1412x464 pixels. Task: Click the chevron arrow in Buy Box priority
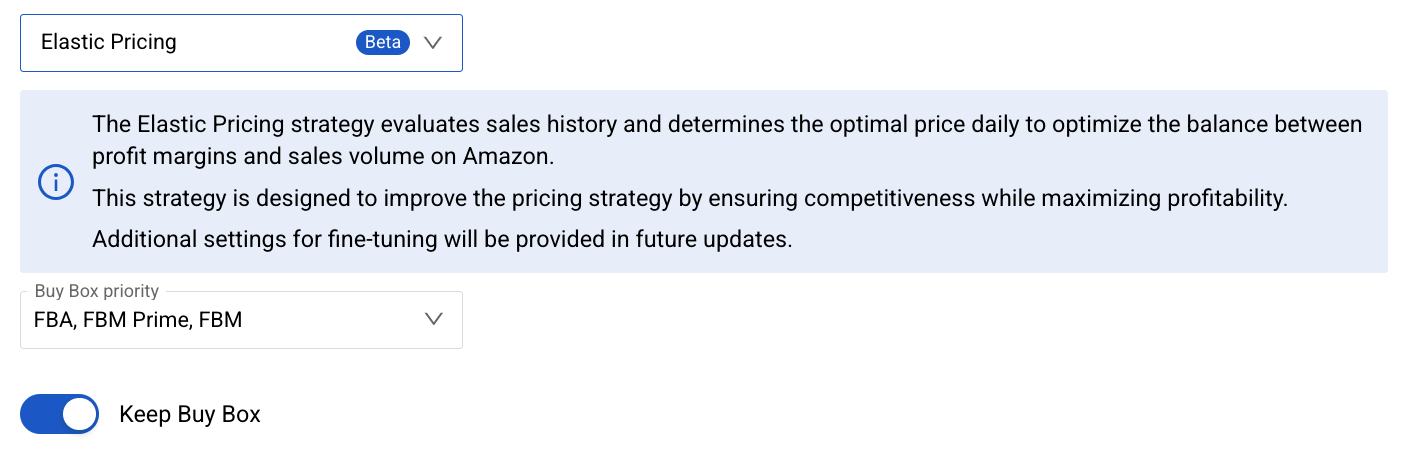pyautogui.click(x=433, y=320)
